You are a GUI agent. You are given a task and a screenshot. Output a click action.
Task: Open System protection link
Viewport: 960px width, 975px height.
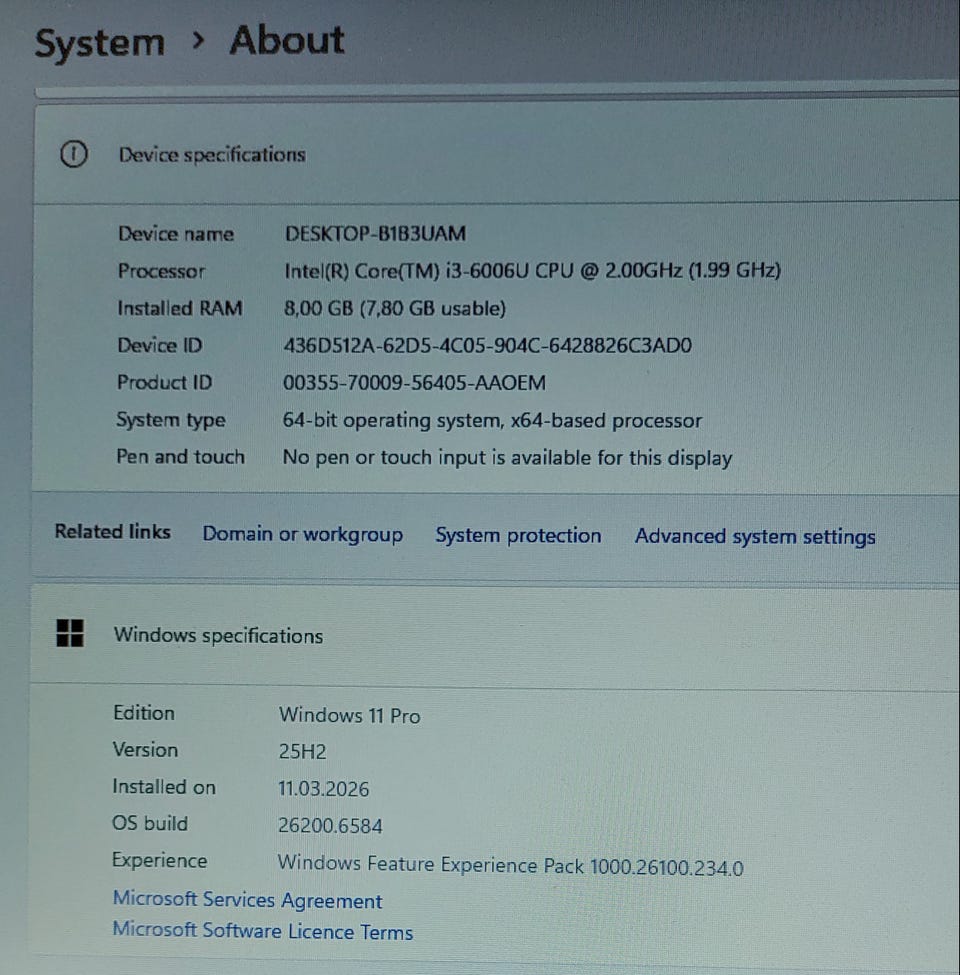coord(518,535)
